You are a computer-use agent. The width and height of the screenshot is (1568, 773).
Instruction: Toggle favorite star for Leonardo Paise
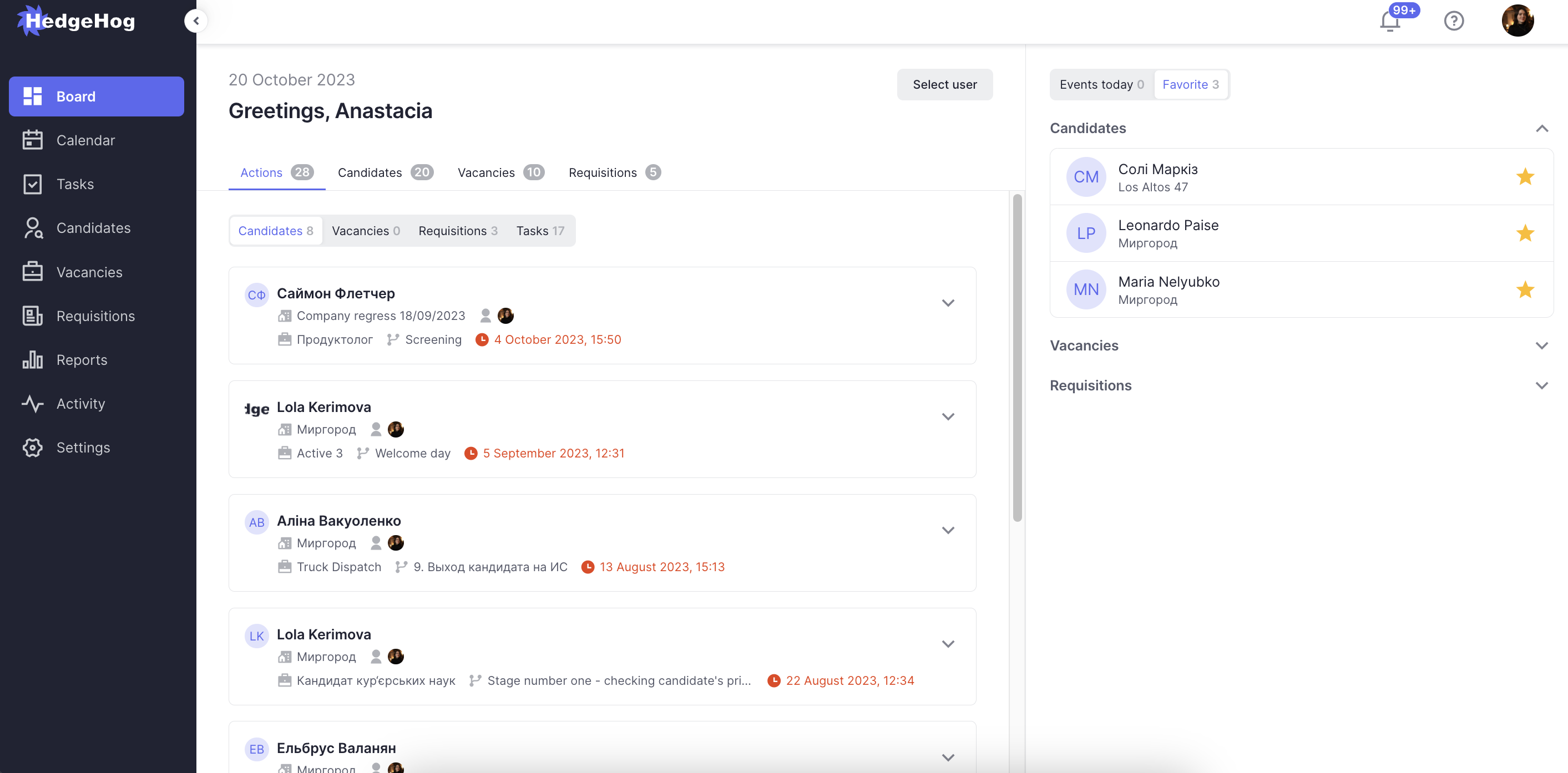(x=1525, y=233)
